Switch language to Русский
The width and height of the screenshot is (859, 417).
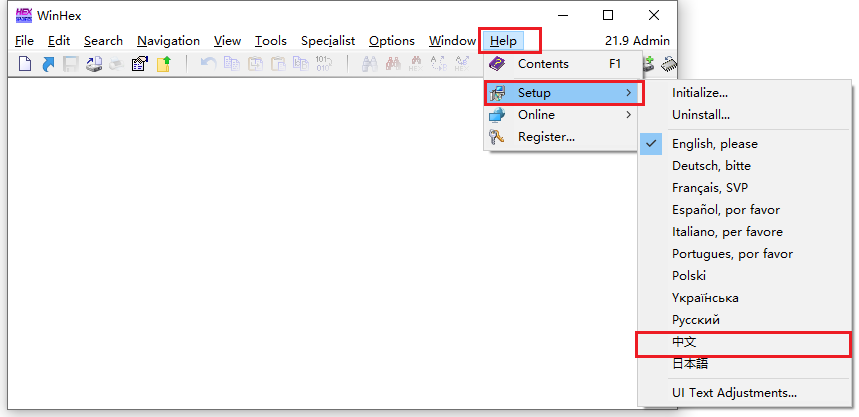click(x=746, y=319)
